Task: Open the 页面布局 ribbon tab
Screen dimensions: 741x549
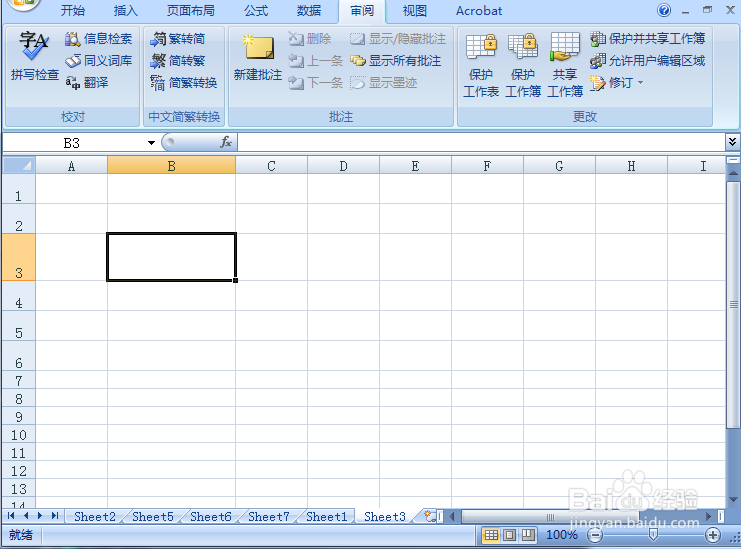Action: [190, 10]
